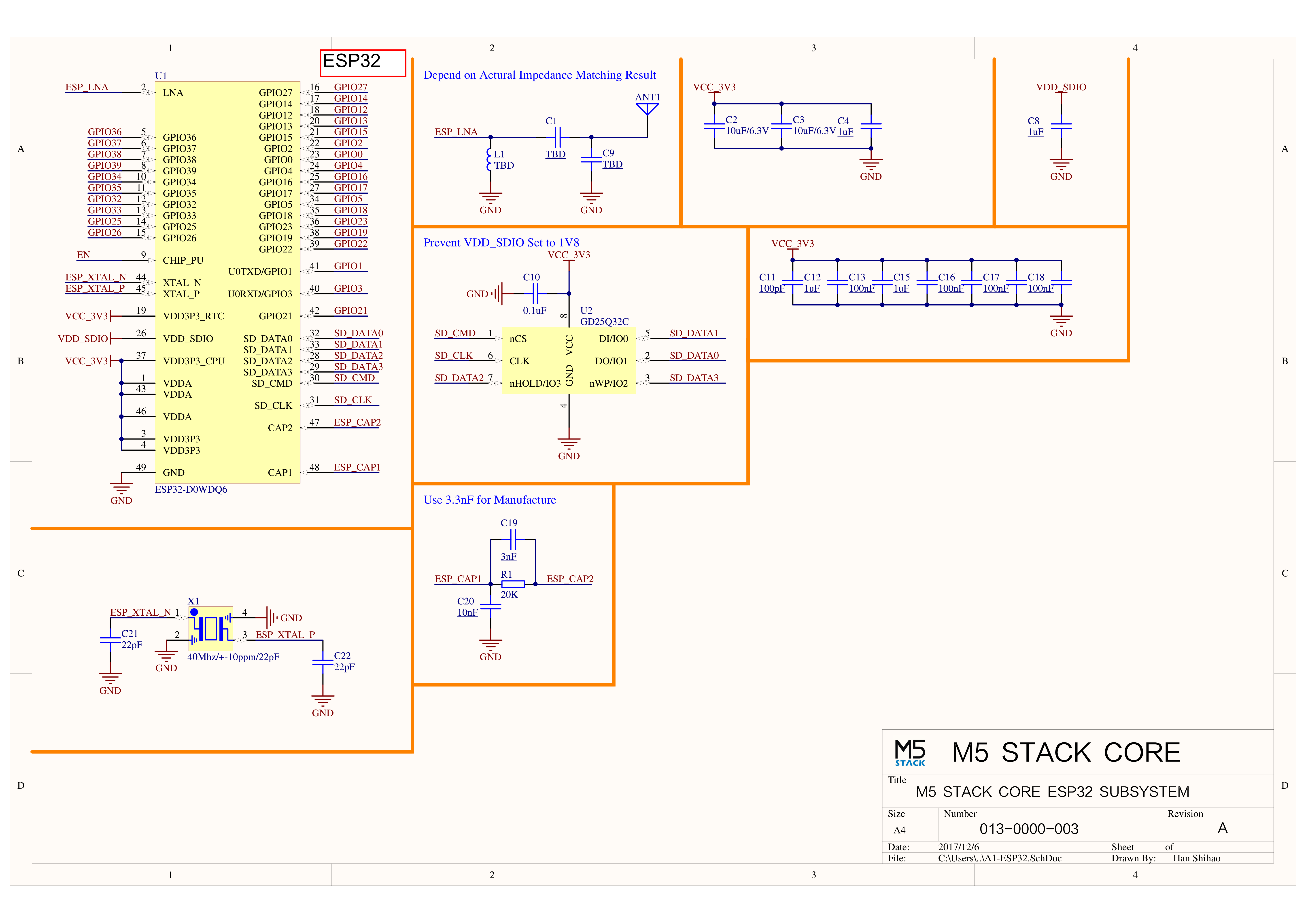This screenshot has height=924, width=1308.
Task: Select capacitor C20 symbol
Action: tap(490, 606)
